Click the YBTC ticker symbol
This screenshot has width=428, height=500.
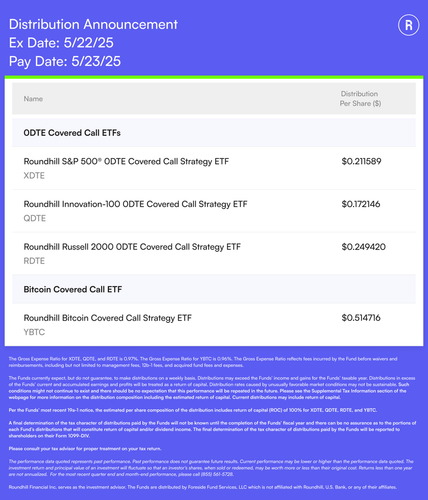pyautogui.click(x=34, y=332)
